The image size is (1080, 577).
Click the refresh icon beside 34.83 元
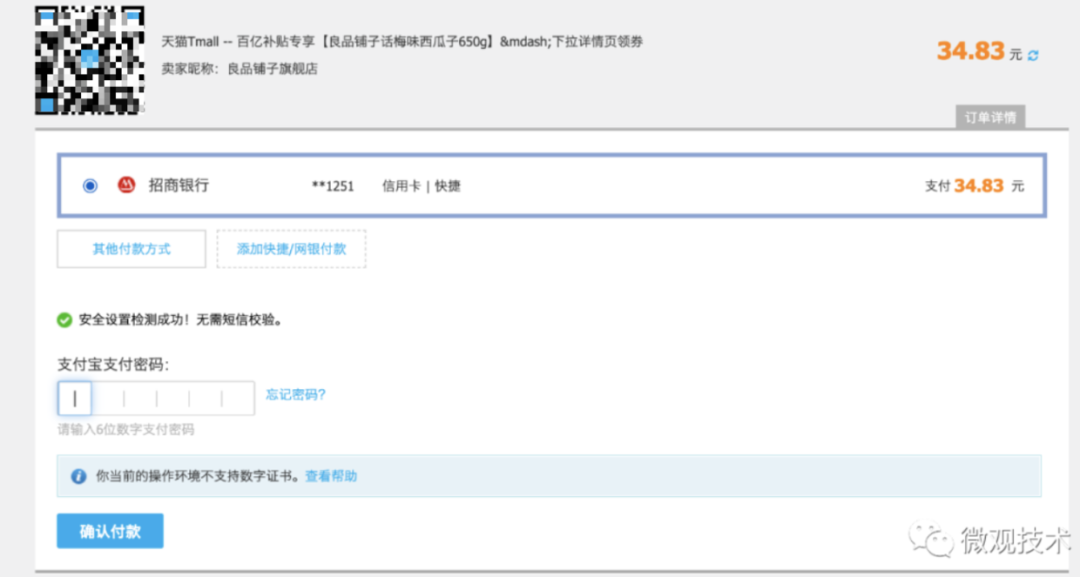1033,55
